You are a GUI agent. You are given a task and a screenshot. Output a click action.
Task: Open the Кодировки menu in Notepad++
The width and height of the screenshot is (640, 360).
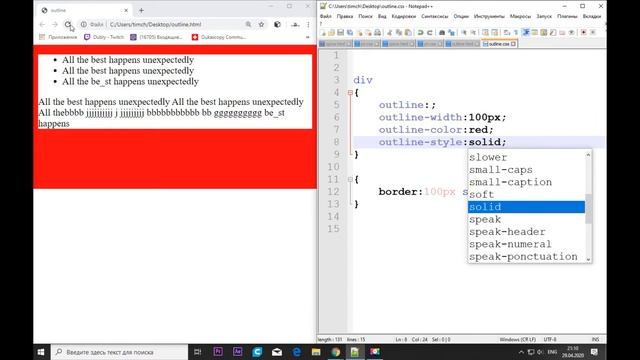[404, 16]
